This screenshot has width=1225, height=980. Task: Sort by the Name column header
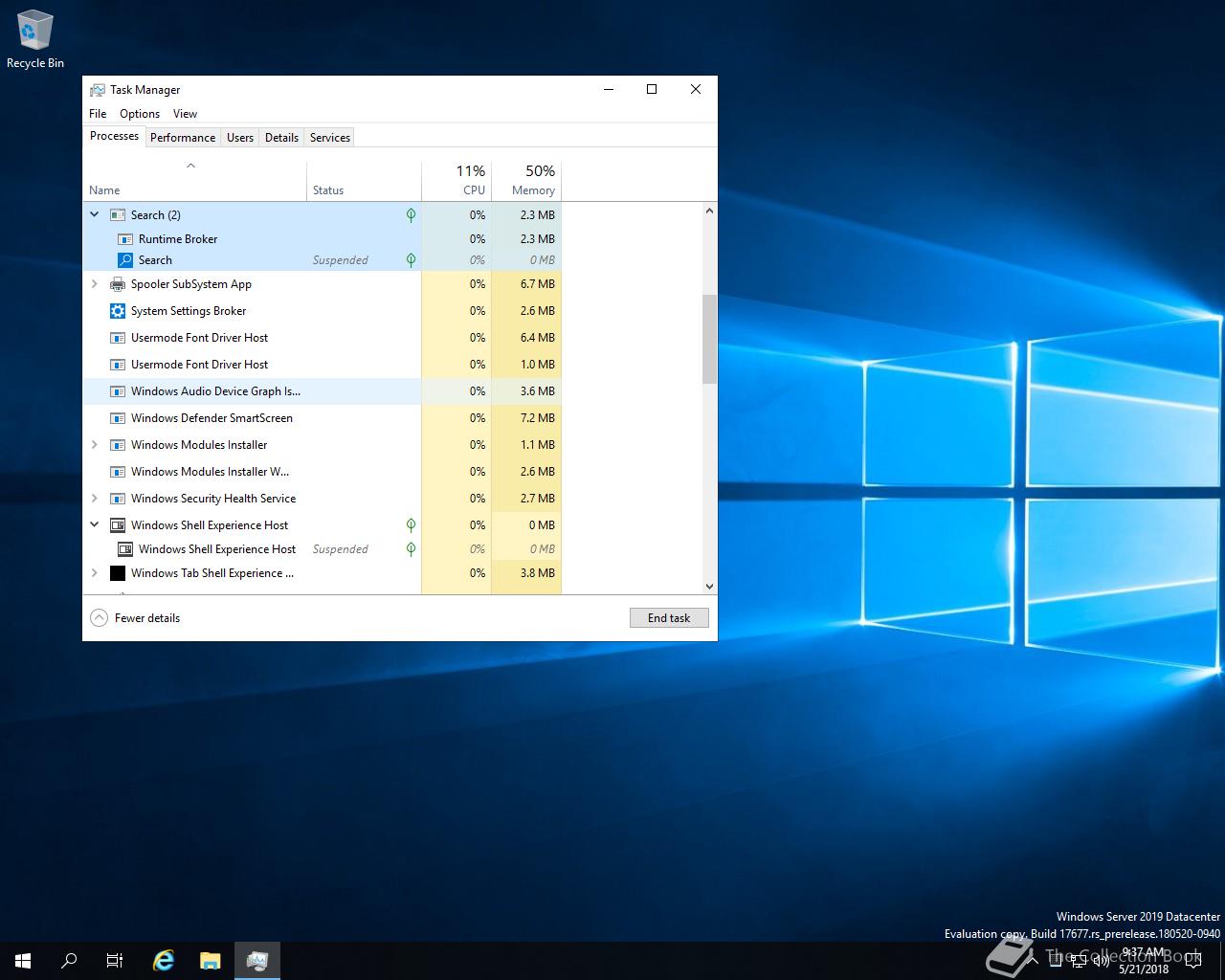coord(195,180)
